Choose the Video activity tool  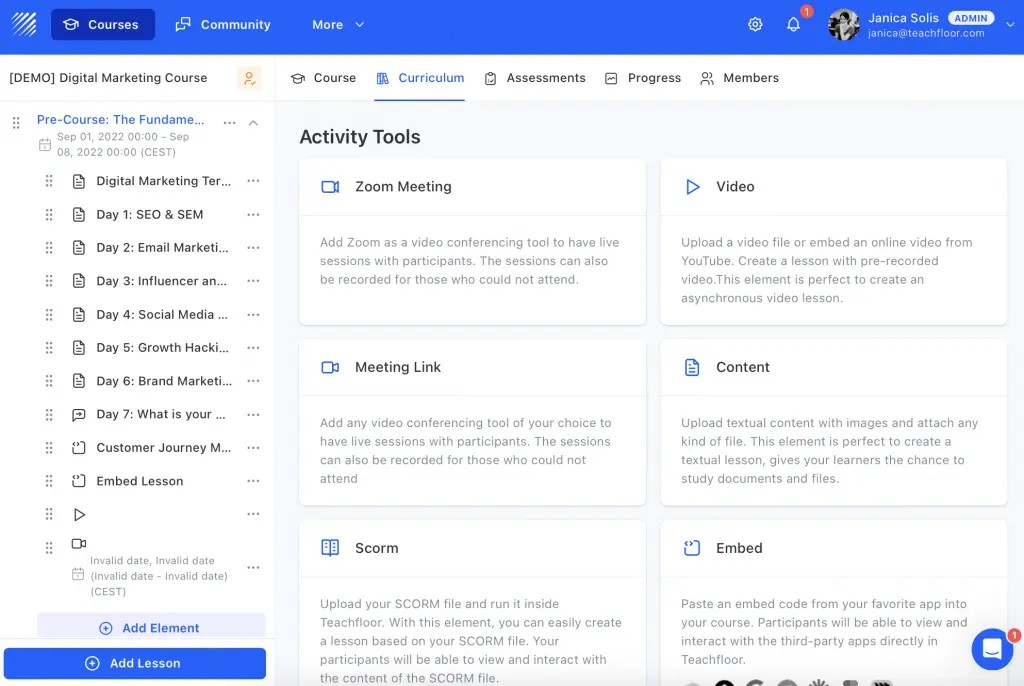pos(834,241)
